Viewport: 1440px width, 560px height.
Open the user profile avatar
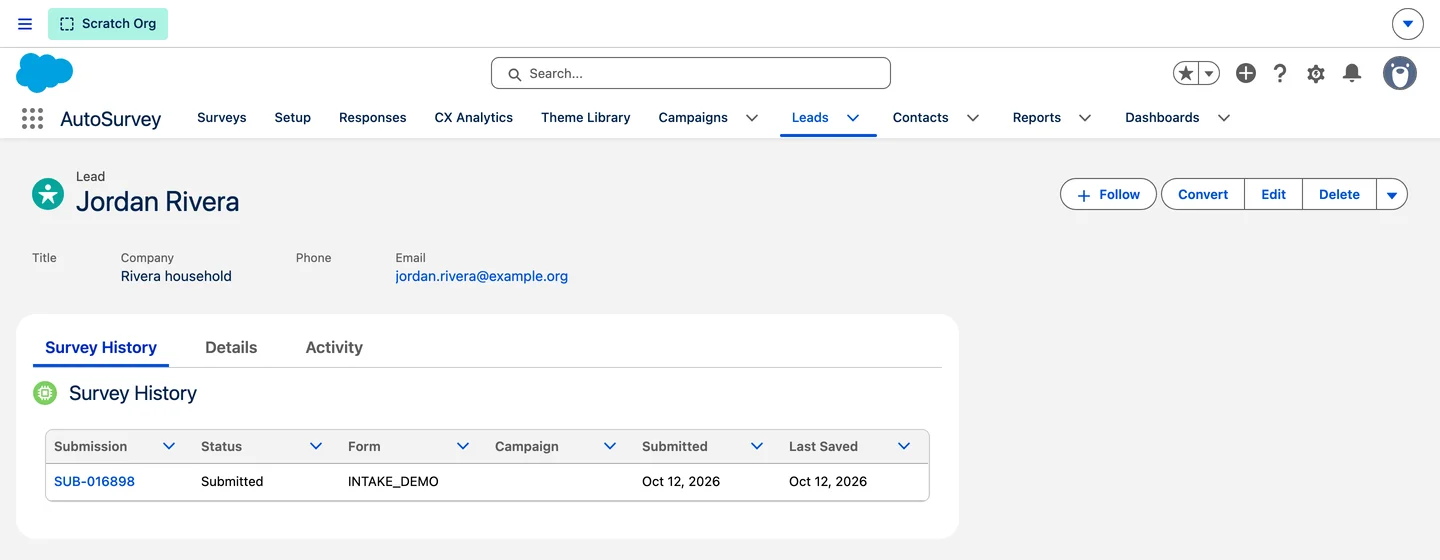point(1400,73)
